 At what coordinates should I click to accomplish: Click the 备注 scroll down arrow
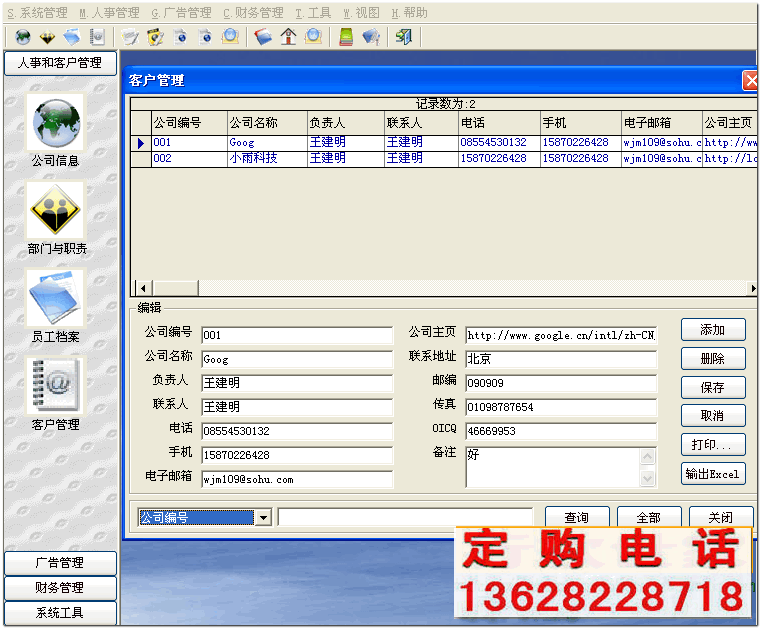click(x=647, y=479)
